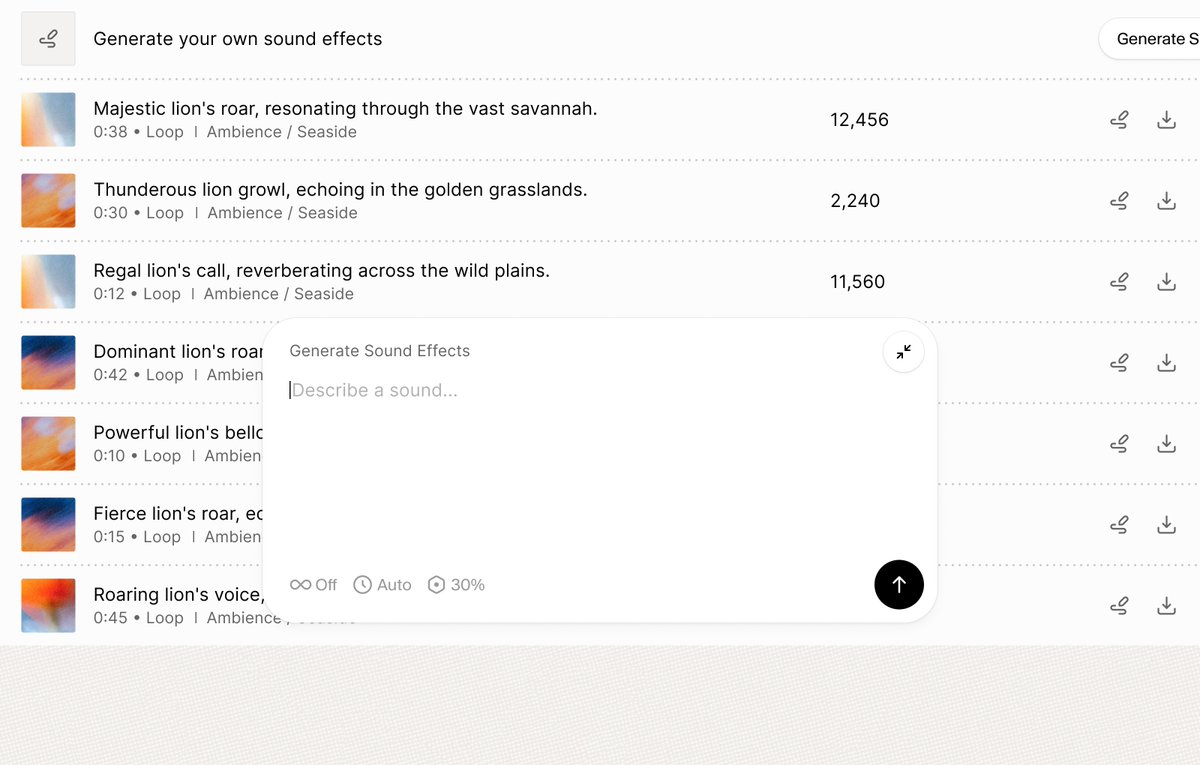Screen dimensions: 1200x765
Task: Open the 30% prompt influence setting
Action: 456,585
